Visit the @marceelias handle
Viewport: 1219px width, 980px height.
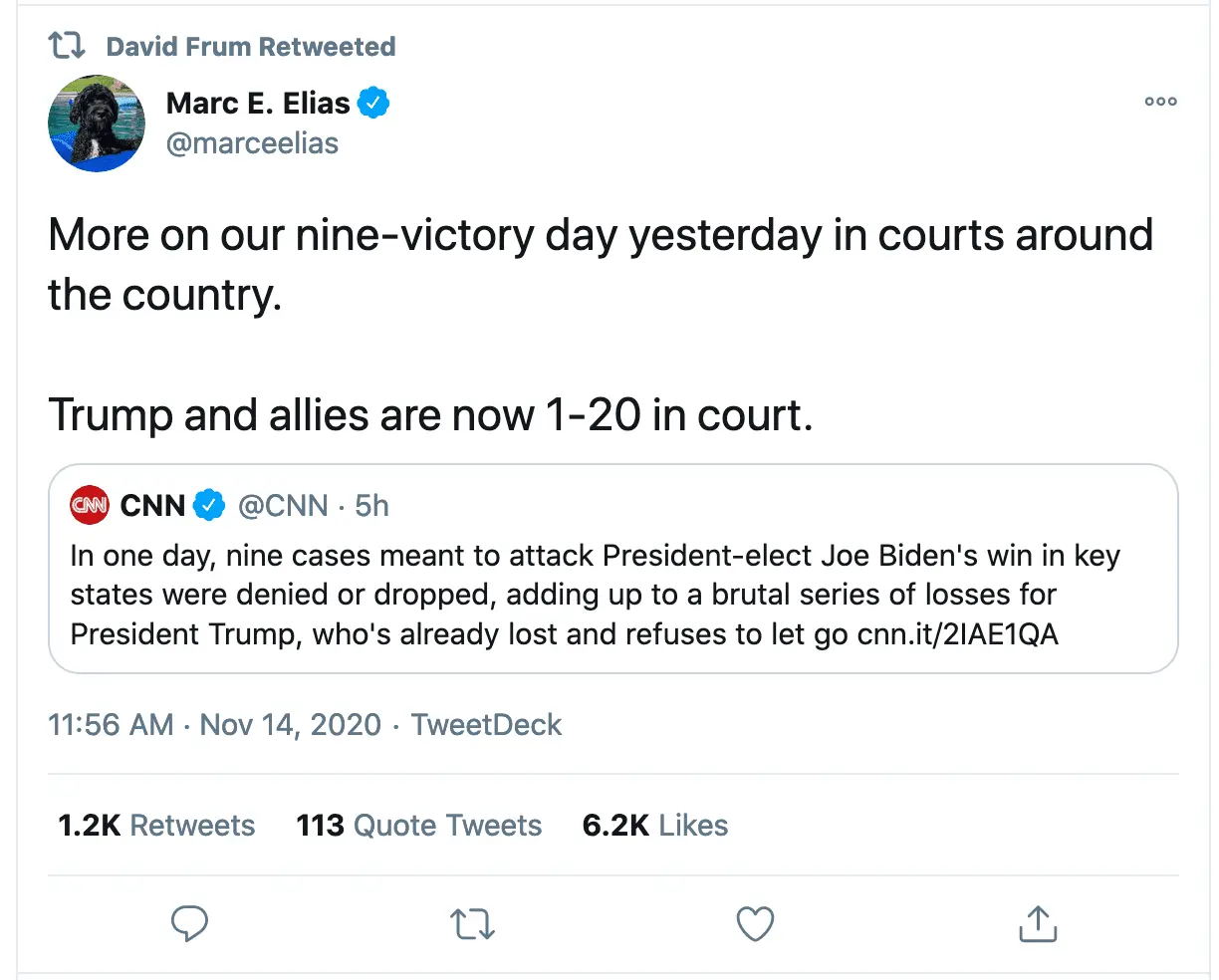click(252, 143)
